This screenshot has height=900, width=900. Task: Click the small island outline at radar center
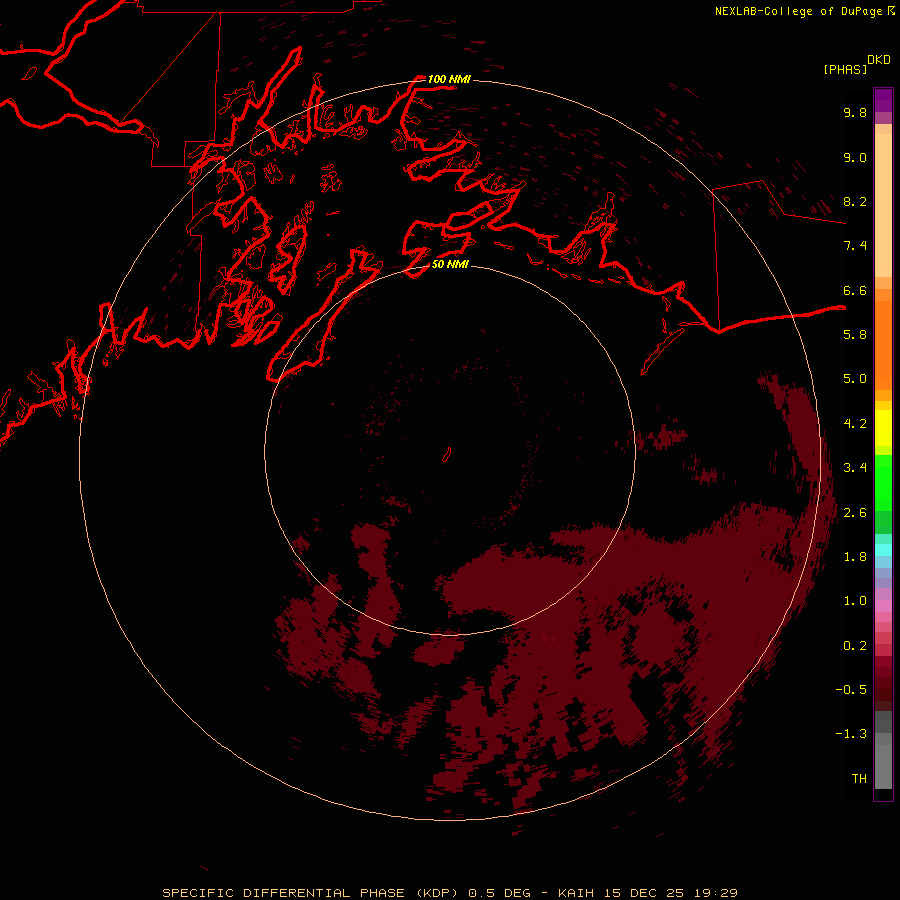447,455
